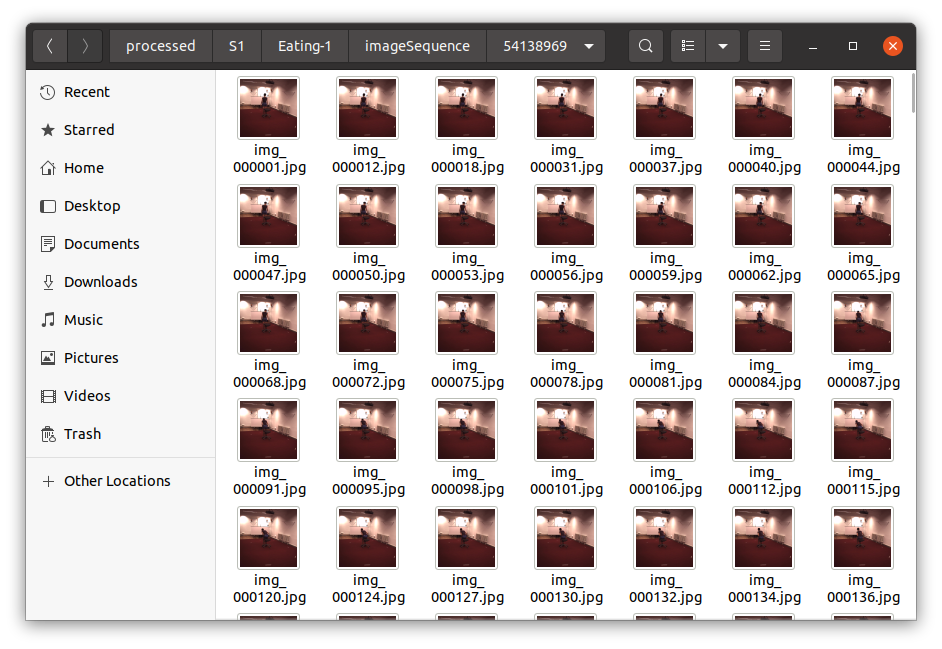942x649 pixels.
Task: Select thumbnail img_000037.jpg
Action: 664,108
